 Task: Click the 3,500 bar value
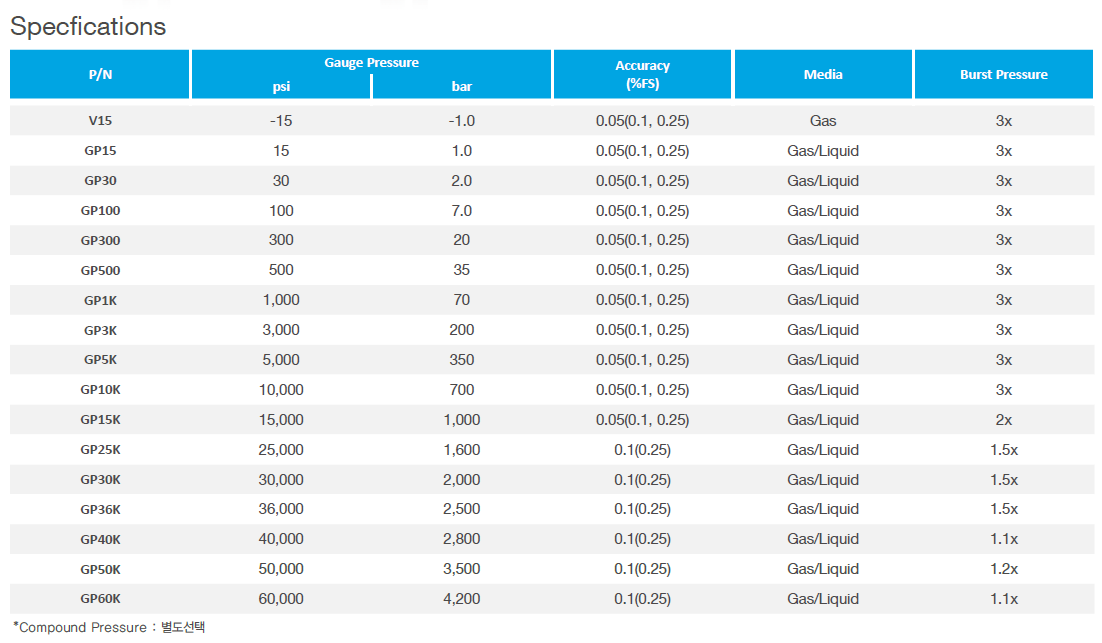tap(462, 569)
